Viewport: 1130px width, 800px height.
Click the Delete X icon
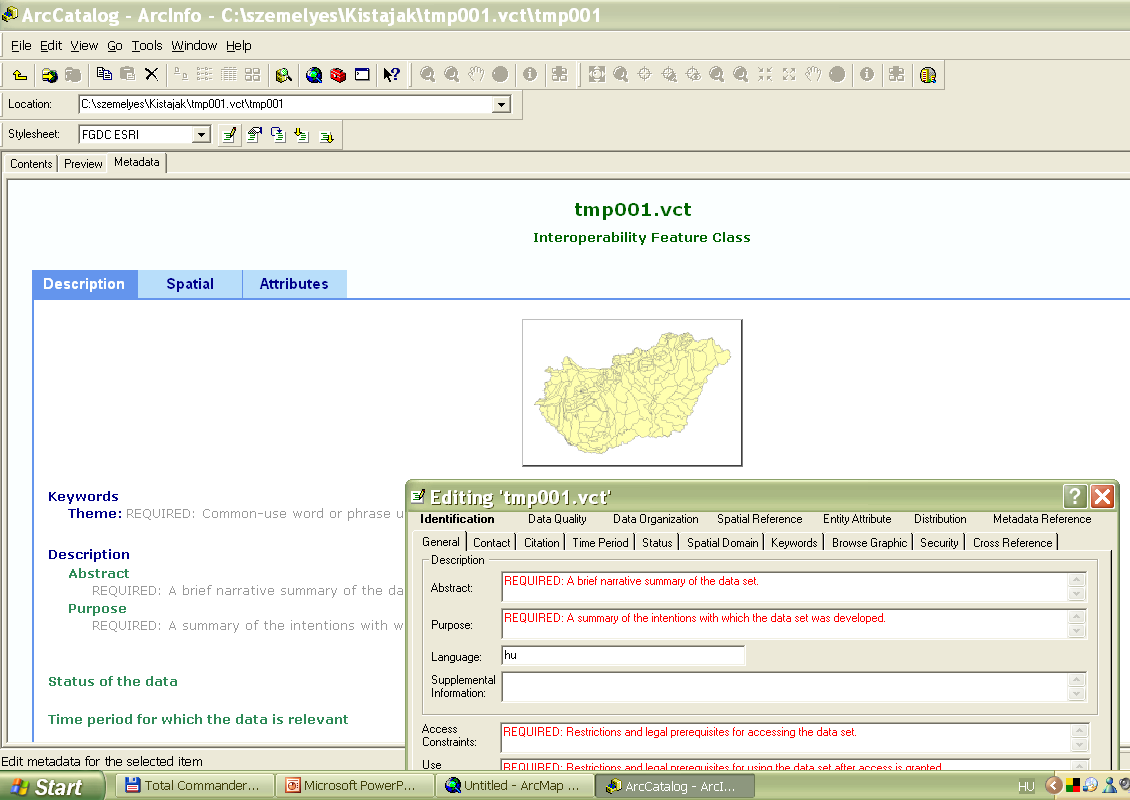click(151, 74)
